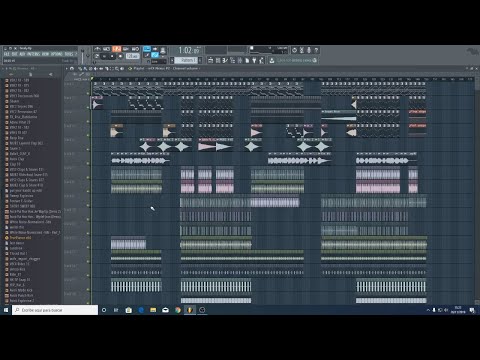This screenshot has width=480, height=360.
Task: Click the download arrow icon beside news panel
Action: point(271,60)
